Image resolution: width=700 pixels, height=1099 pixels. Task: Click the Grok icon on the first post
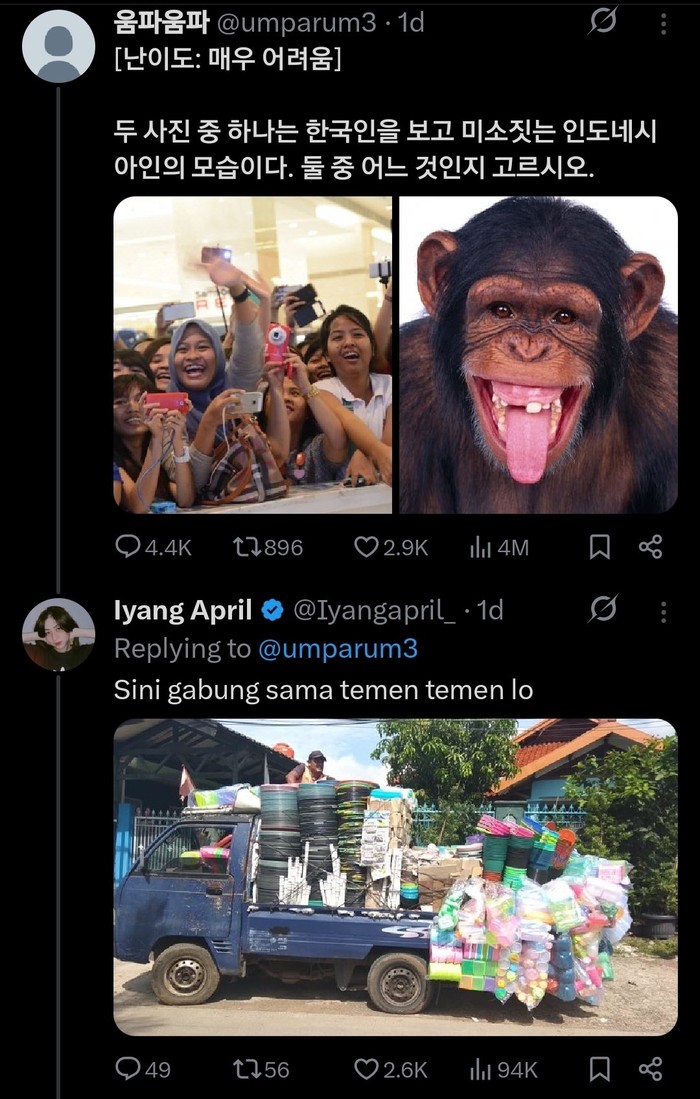[603, 22]
